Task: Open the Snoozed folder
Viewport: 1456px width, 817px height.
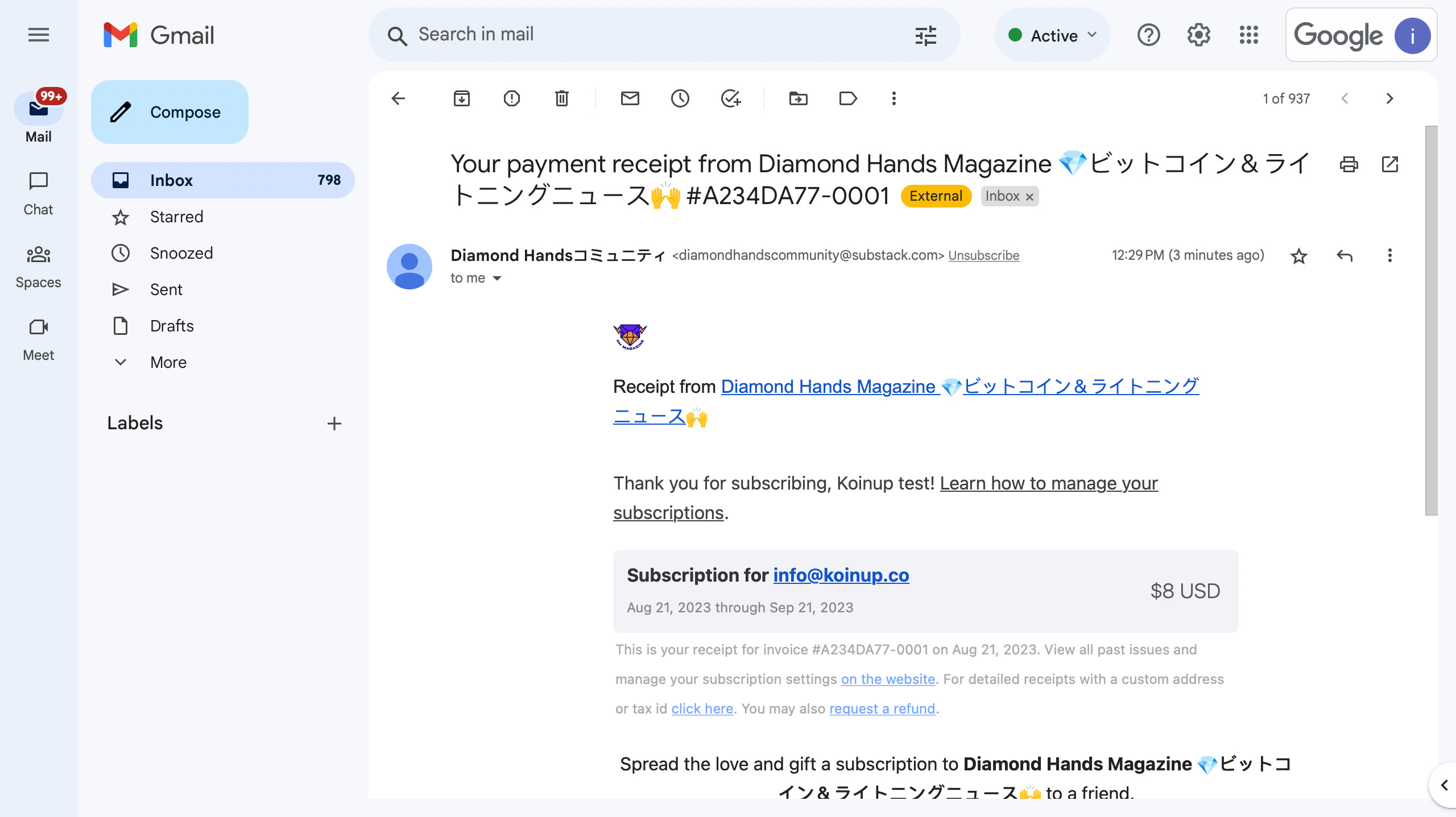Action: tap(222, 253)
